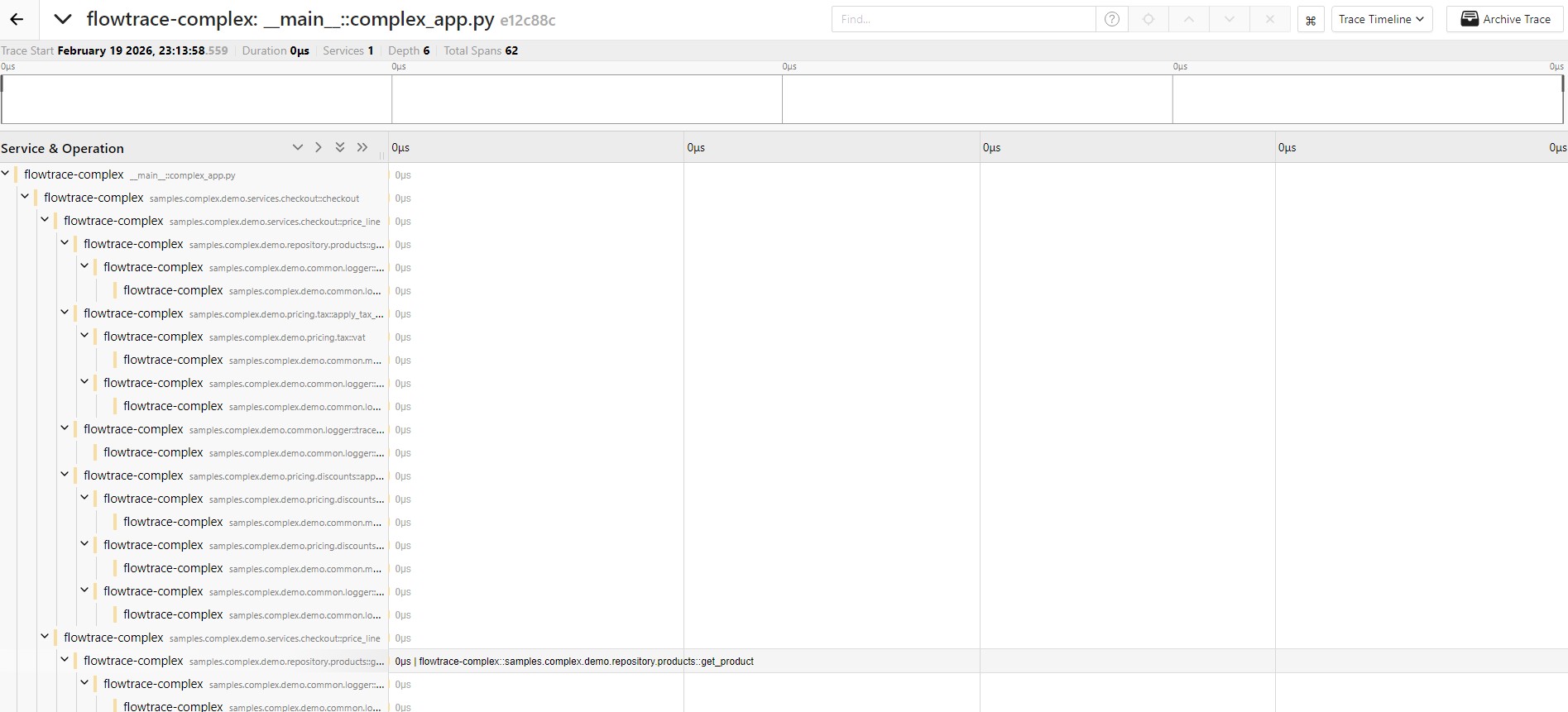This screenshot has height=712, width=1568.
Task: Collapse the checkout::checkout span row
Action: 25,197
